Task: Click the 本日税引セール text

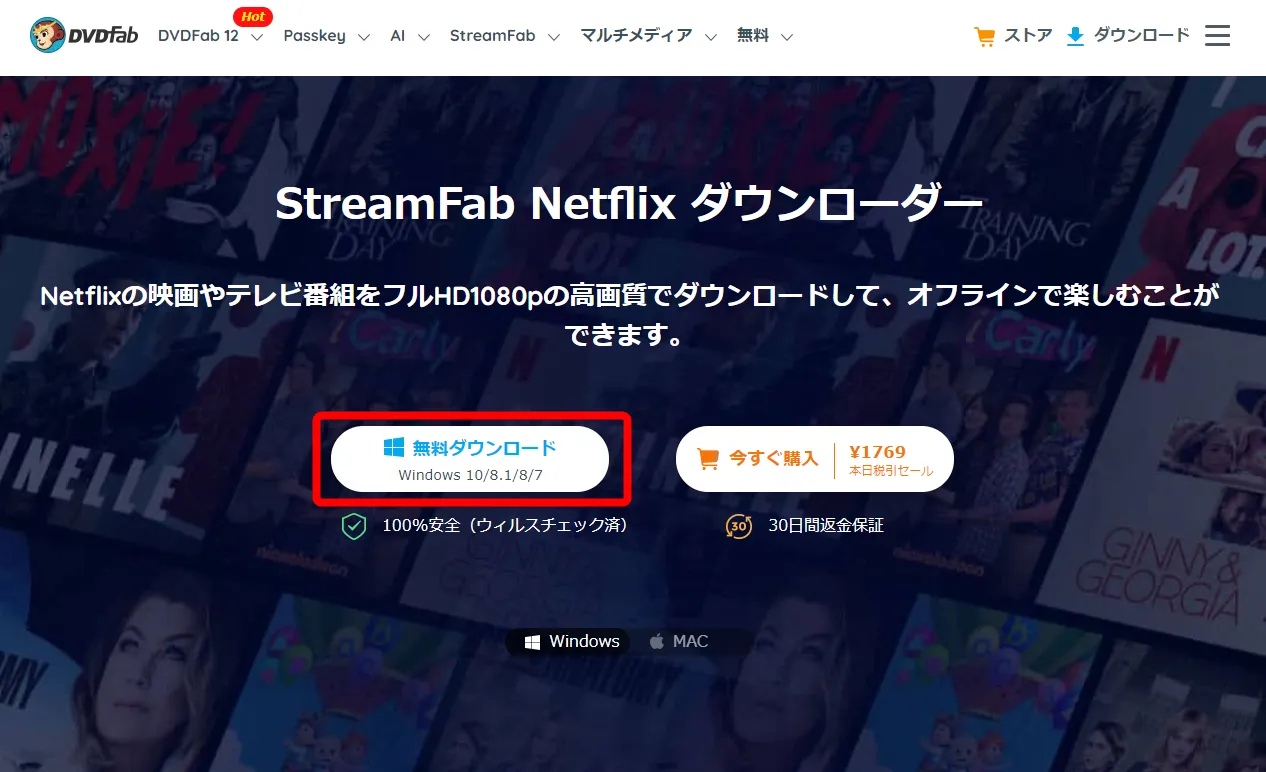Action: tap(891, 471)
